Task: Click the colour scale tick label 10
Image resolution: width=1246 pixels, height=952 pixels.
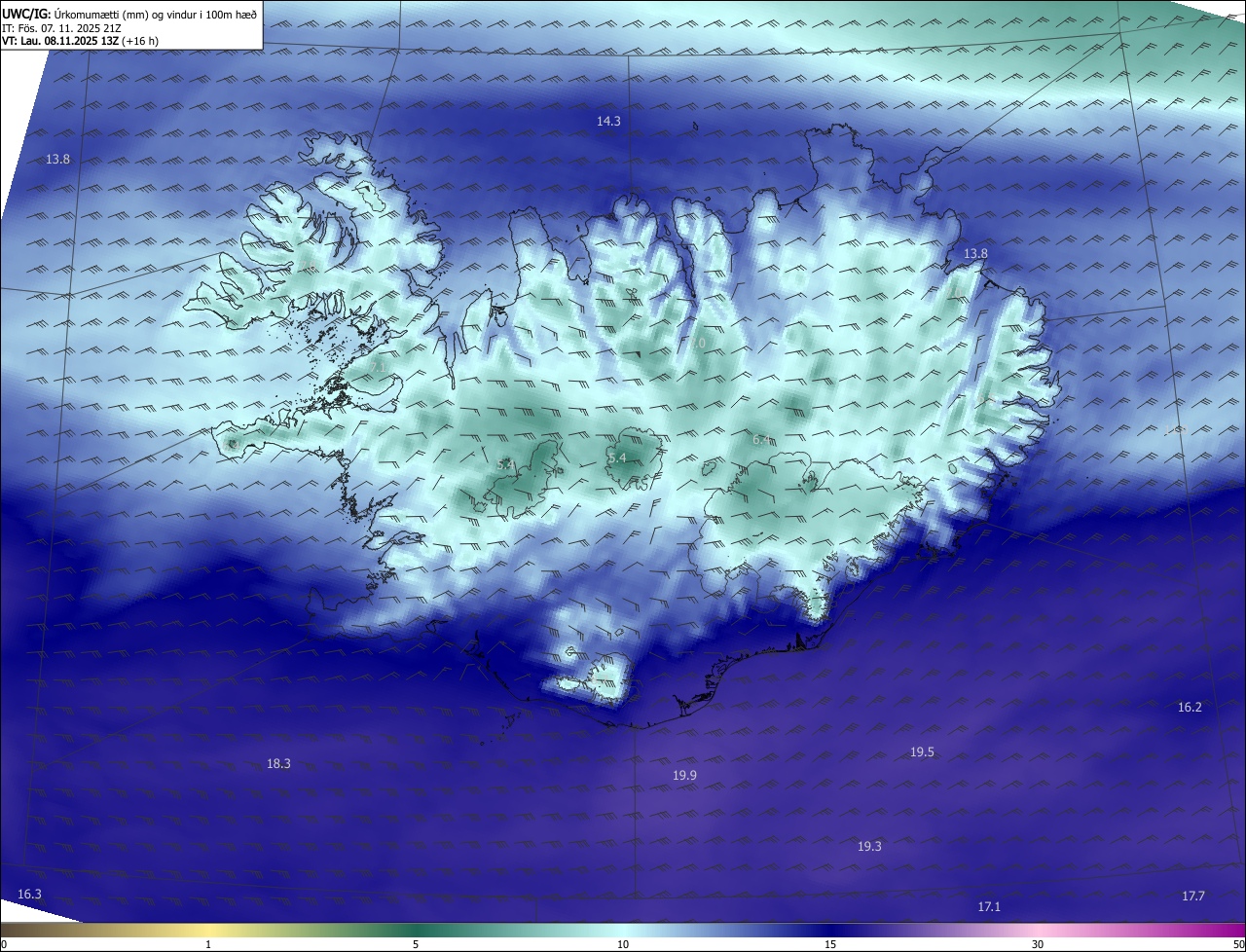Action: [623, 944]
